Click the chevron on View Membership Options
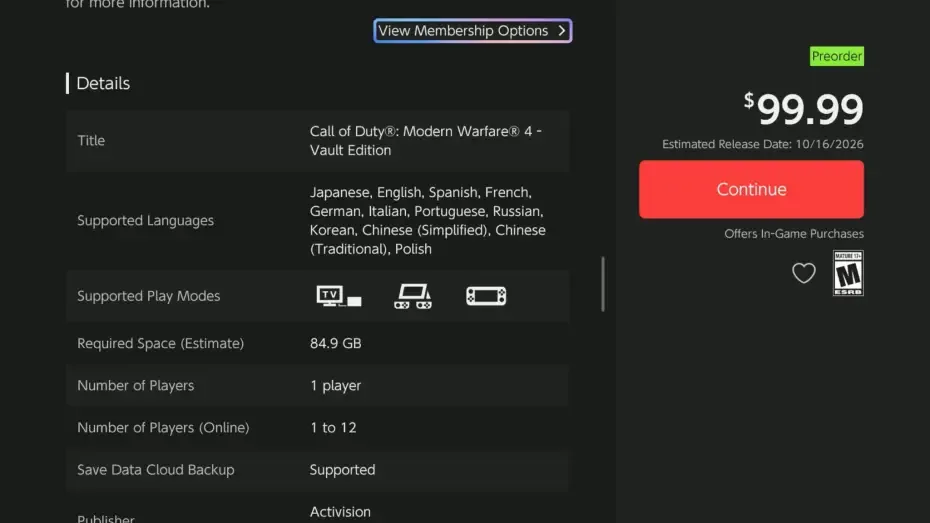Image resolution: width=930 pixels, height=523 pixels. tap(561, 31)
